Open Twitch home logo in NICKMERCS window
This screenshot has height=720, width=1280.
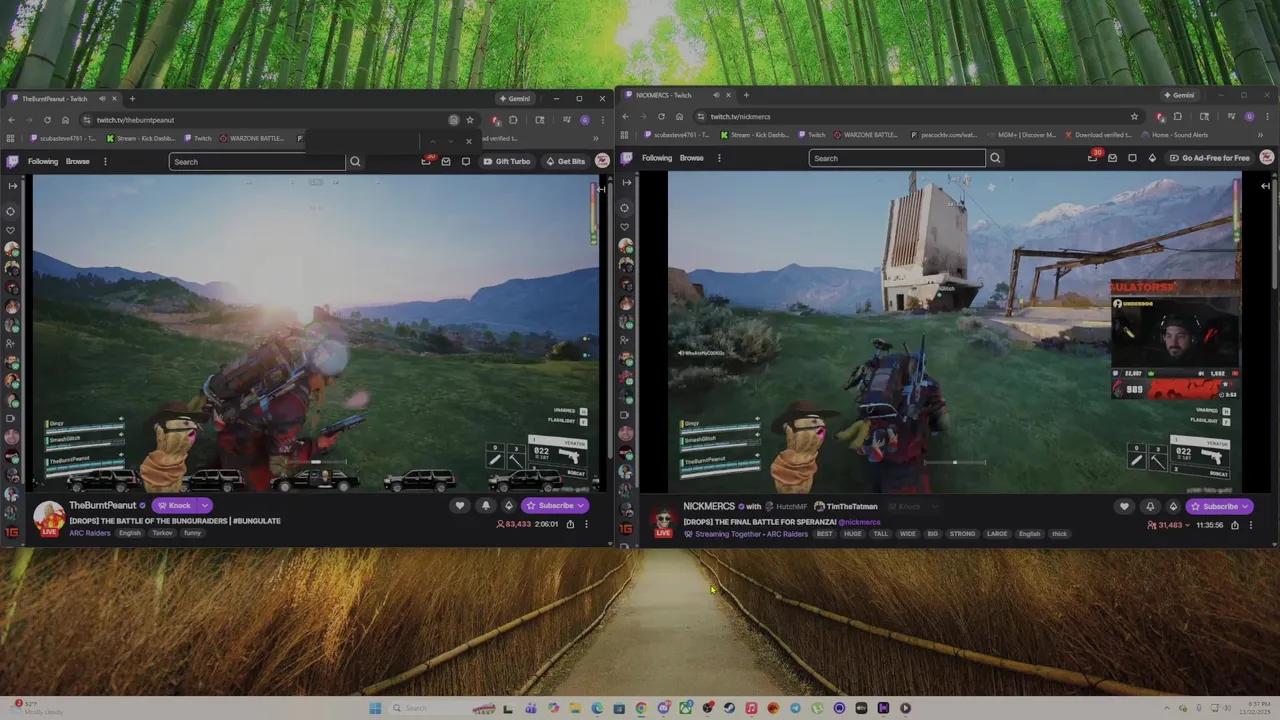pos(627,158)
